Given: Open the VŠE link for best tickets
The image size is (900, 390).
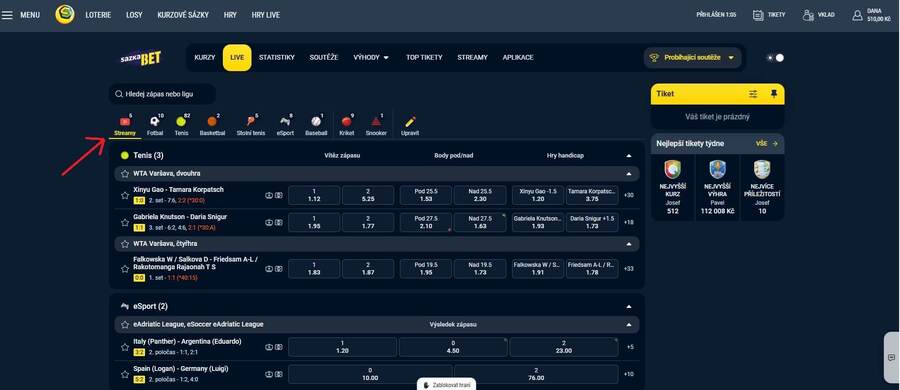Looking at the screenshot, I should 767,144.
